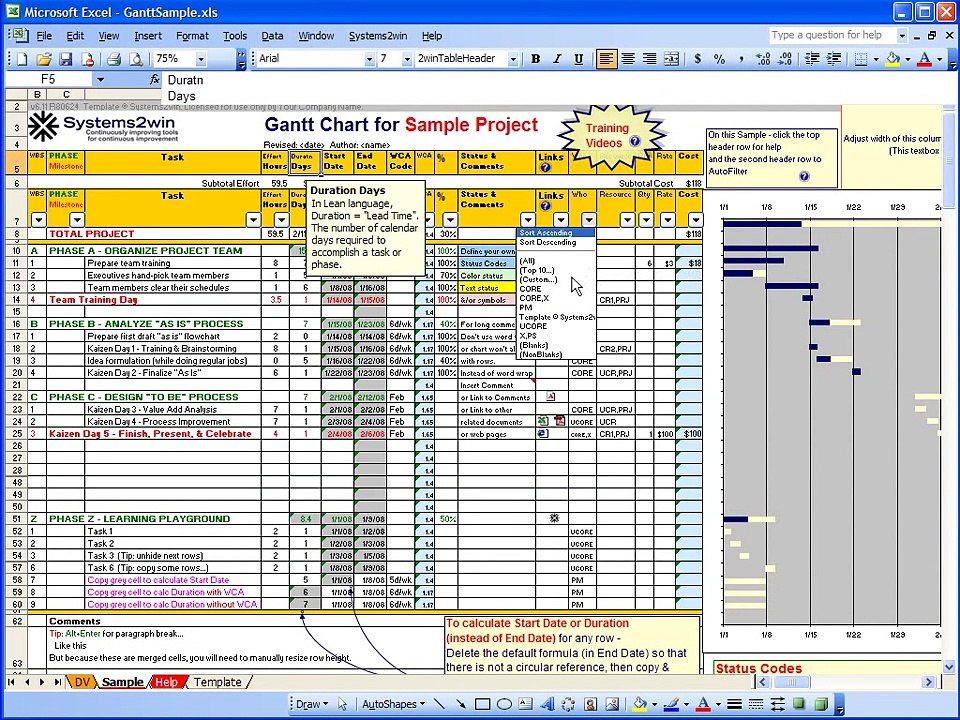Switch to the DV sheet tab
The height and width of the screenshot is (720, 960).
click(x=81, y=682)
